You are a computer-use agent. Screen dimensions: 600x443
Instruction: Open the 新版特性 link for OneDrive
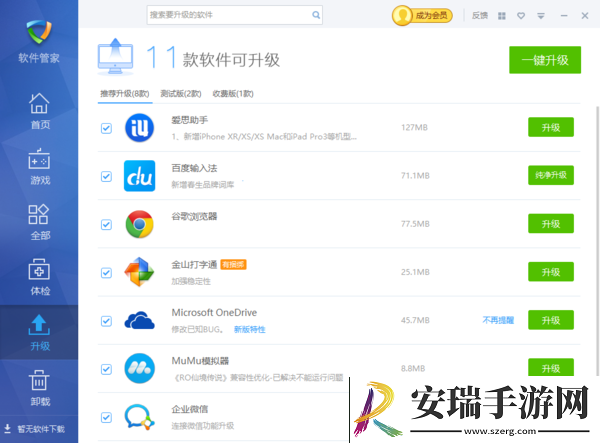click(x=249, y=329)
